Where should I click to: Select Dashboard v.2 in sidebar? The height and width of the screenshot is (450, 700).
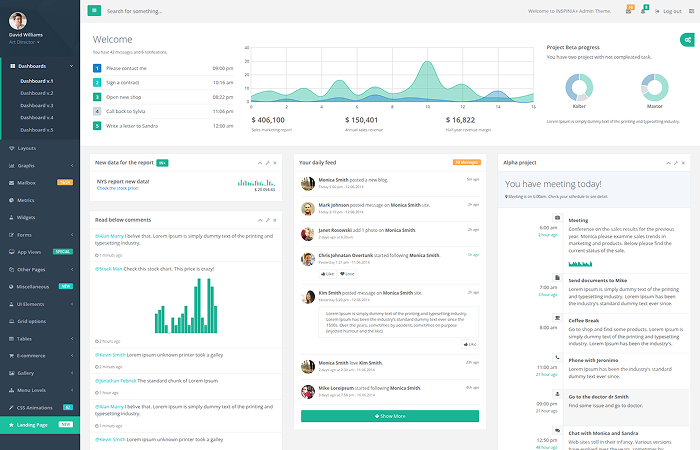[37, 93]
